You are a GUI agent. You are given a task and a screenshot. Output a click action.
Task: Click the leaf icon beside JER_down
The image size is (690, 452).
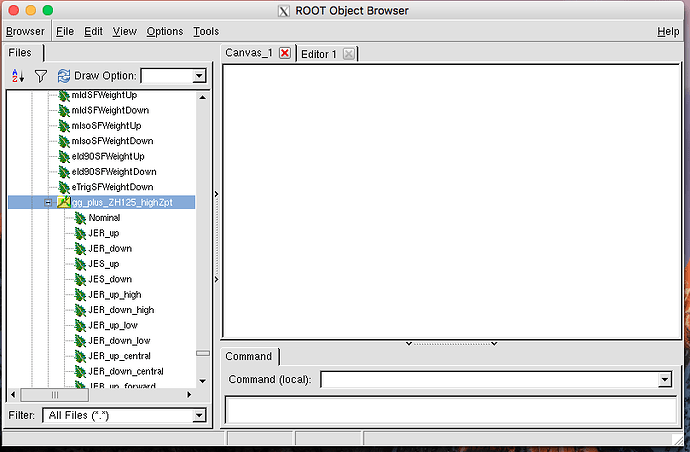[81, 249]
